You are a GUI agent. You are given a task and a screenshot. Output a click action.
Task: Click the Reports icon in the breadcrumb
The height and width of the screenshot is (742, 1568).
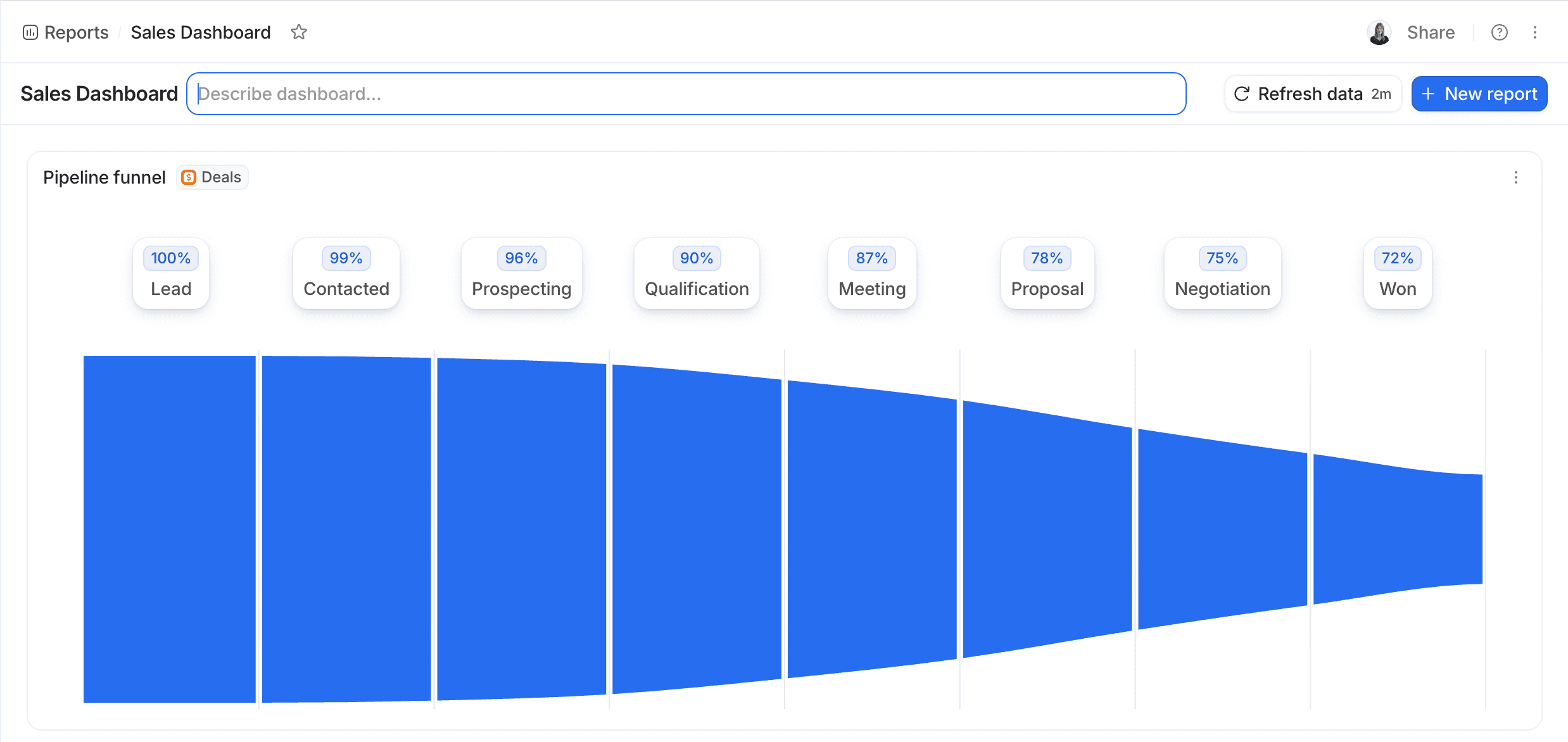click(x=30, y=32)
